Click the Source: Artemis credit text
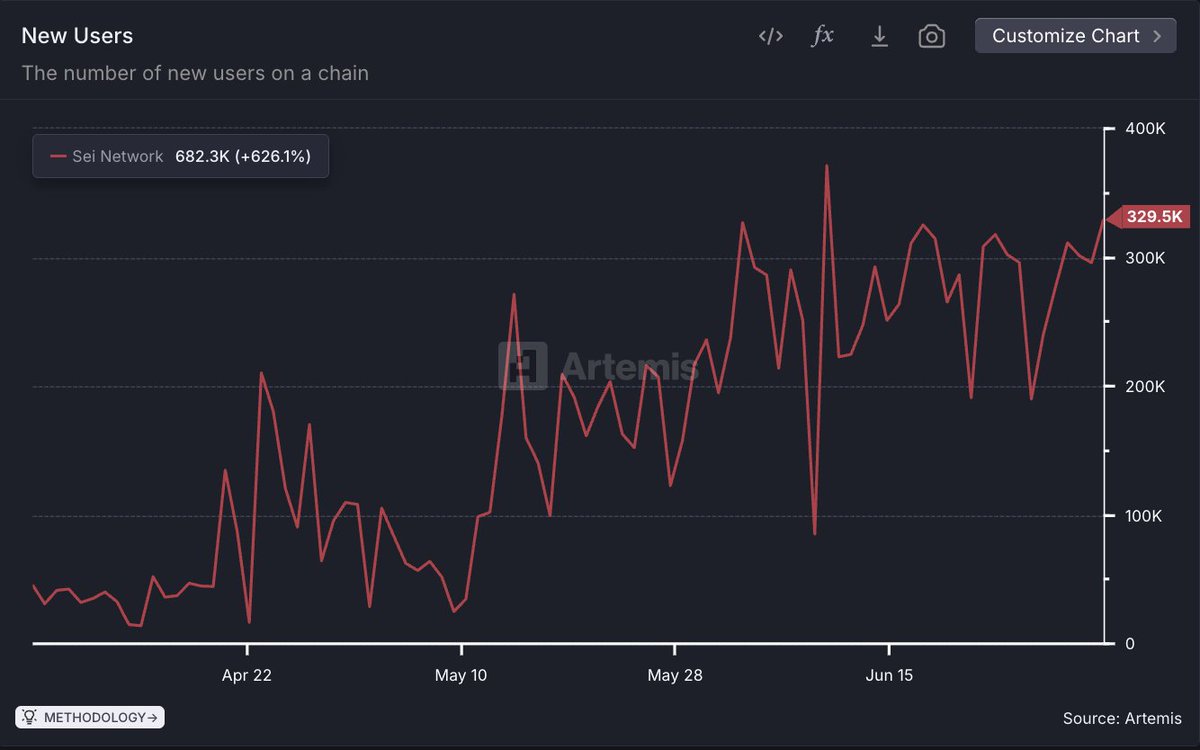 click(1122, 718)
